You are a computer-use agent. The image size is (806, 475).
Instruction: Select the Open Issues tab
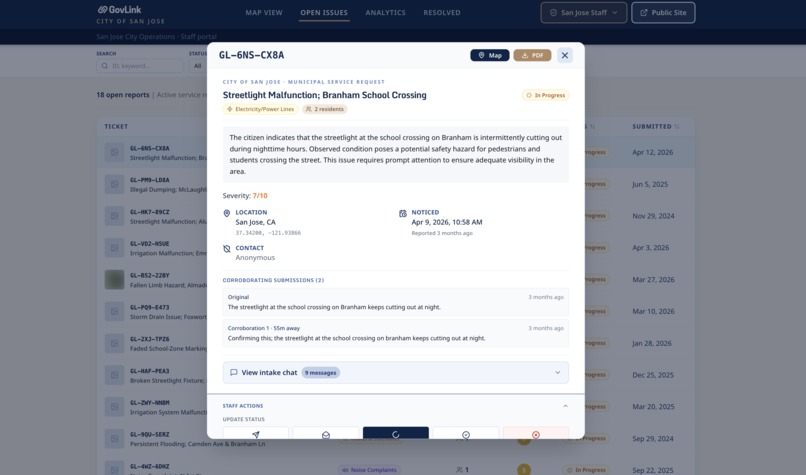click(324, 12)
